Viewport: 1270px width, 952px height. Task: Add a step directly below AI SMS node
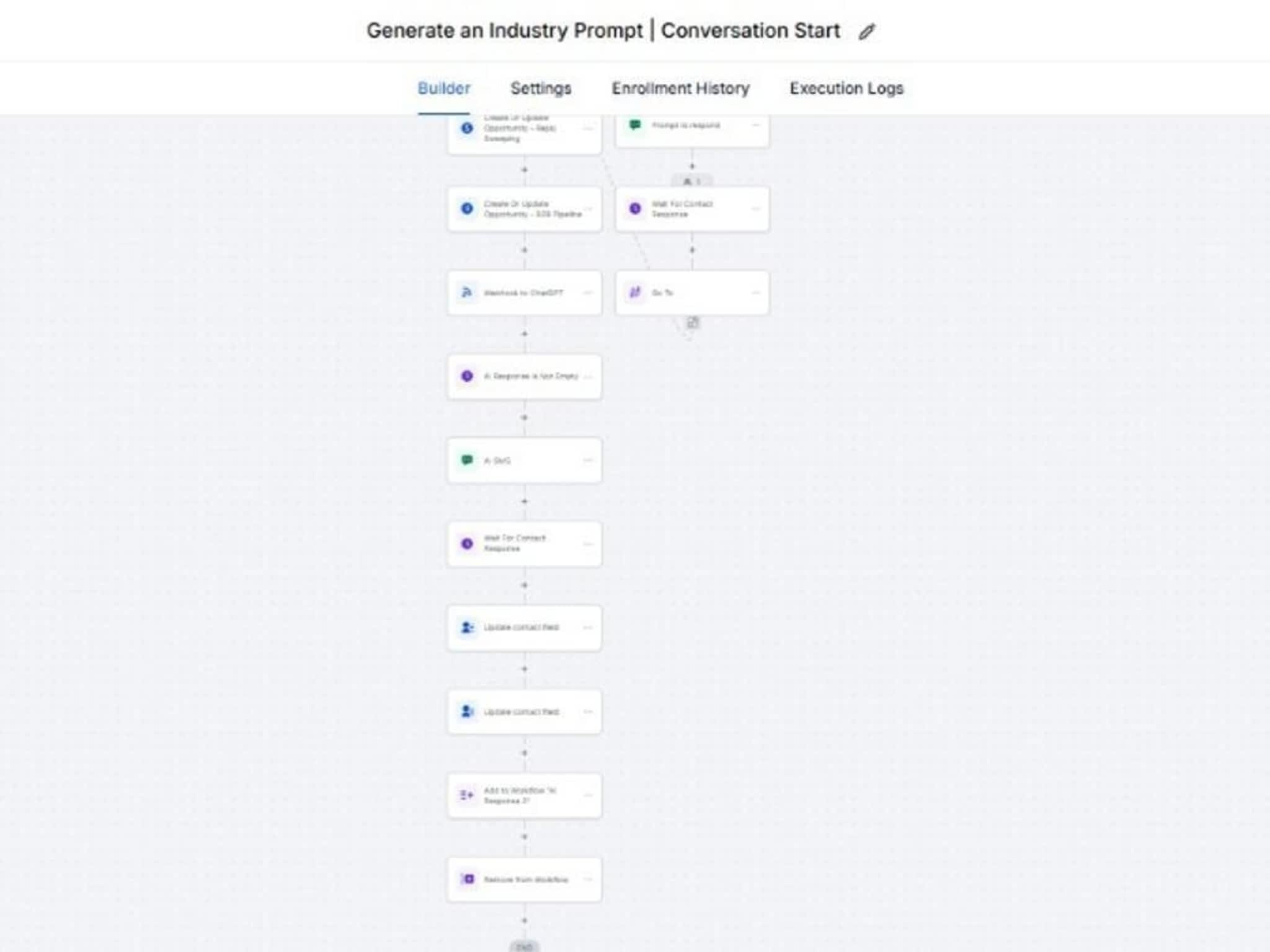[525, 501]
